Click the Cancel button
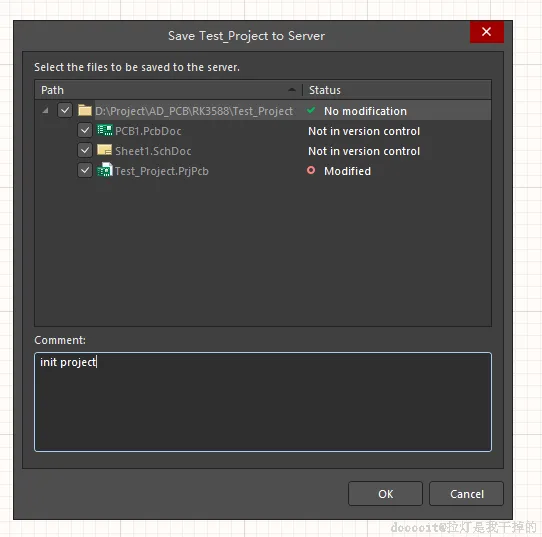This screenshot has height=537, width=542. 466,494
